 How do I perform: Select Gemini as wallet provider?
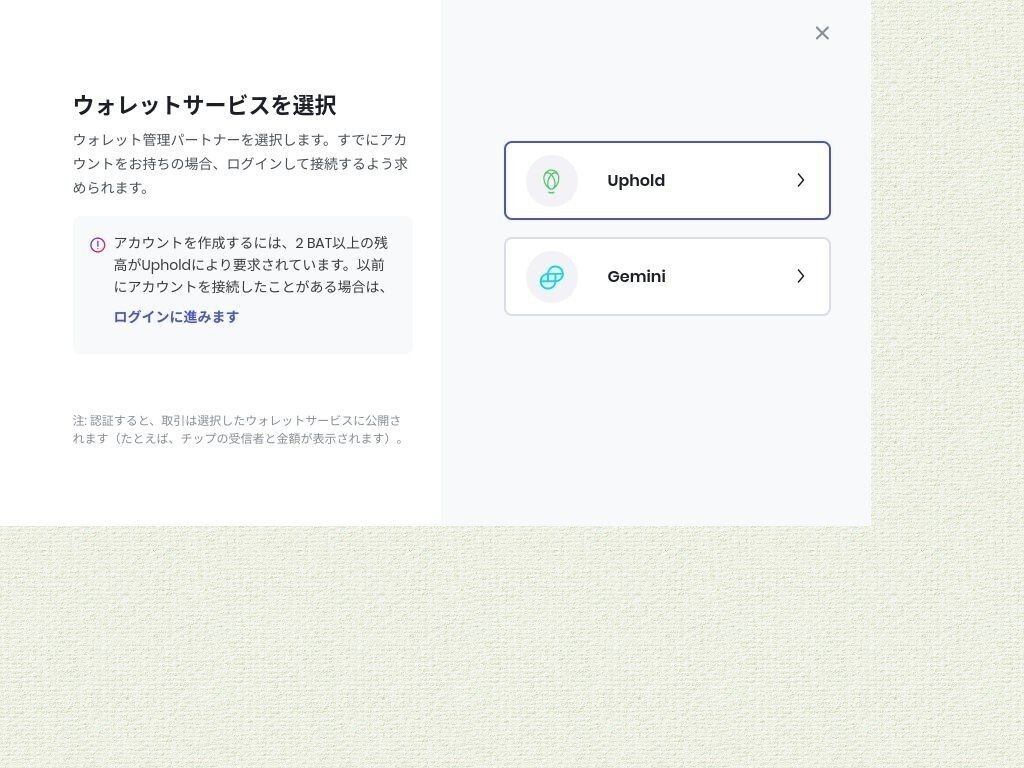667,276
